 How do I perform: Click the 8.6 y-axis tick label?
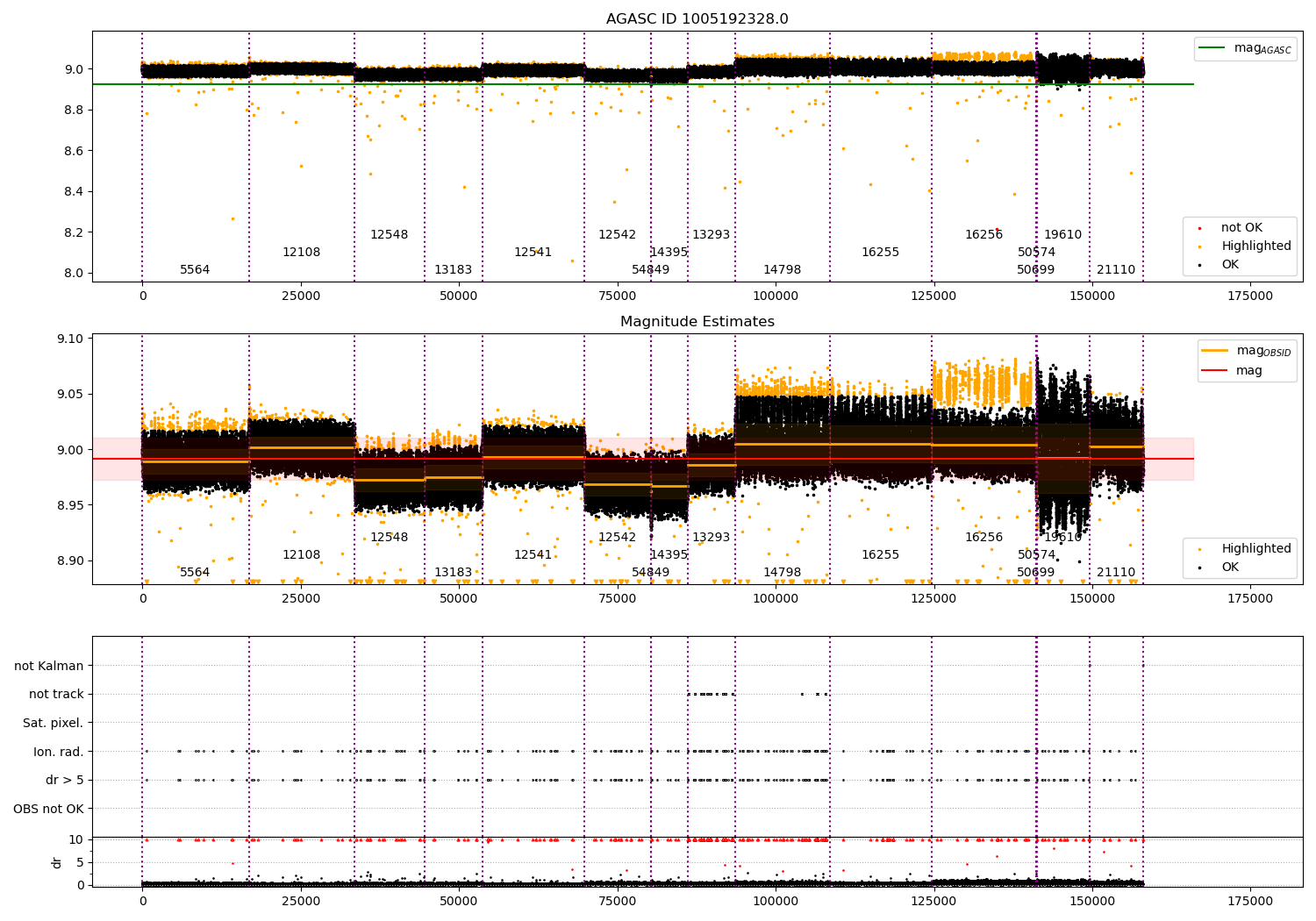(74, 151)
